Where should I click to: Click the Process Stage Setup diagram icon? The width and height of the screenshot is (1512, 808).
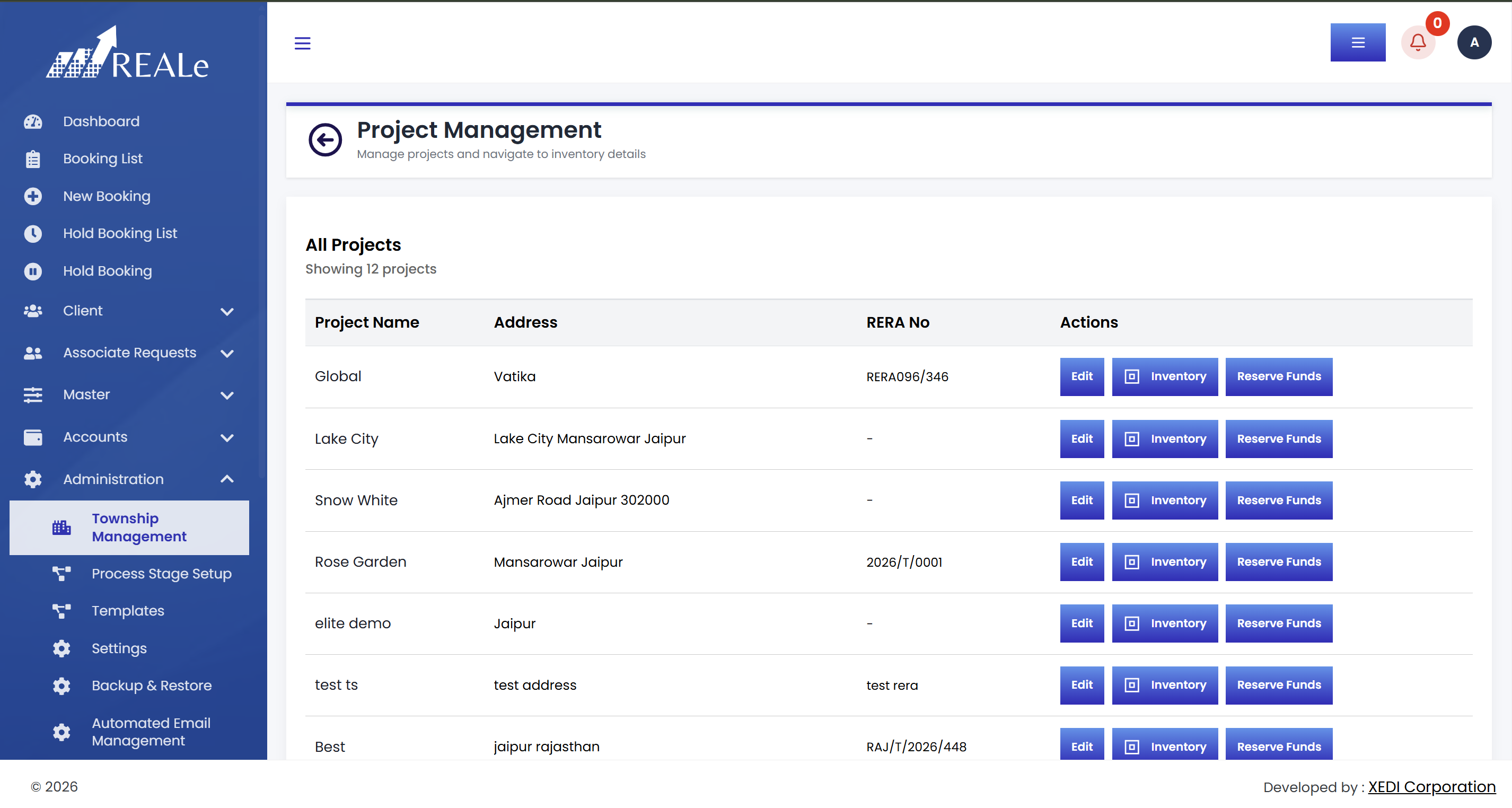click(x=61, y=573)
